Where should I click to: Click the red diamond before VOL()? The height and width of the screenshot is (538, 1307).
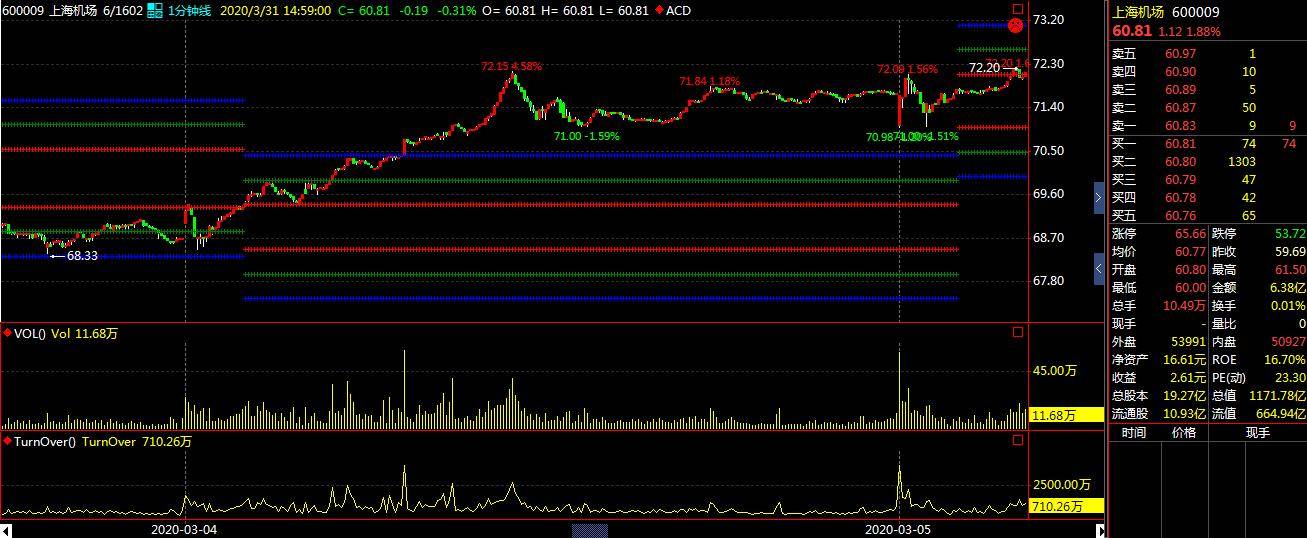[7, 333]
